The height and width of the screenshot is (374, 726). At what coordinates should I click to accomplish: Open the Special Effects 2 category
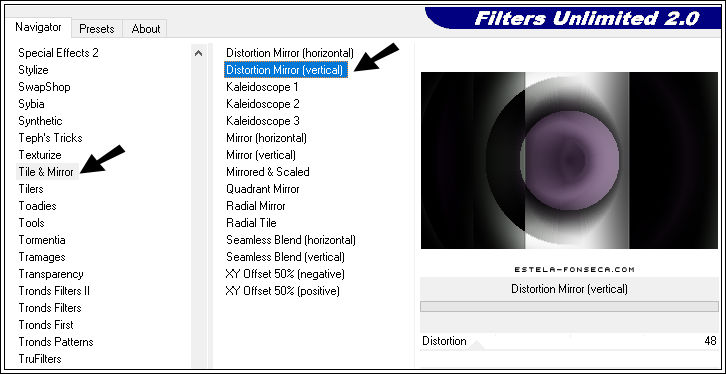tap(58, 53)
